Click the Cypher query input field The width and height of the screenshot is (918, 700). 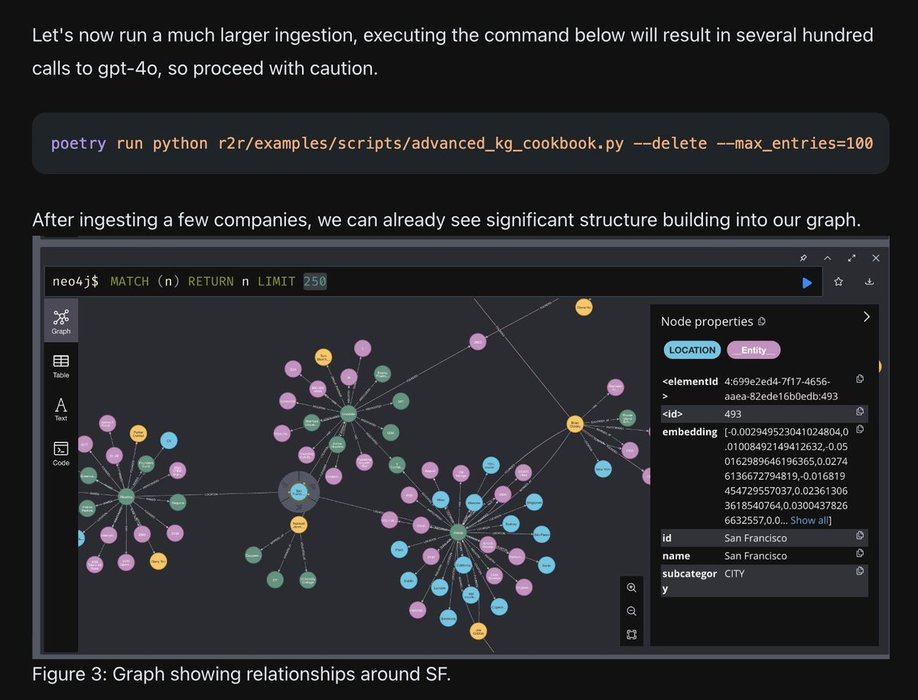coord(420,282)
